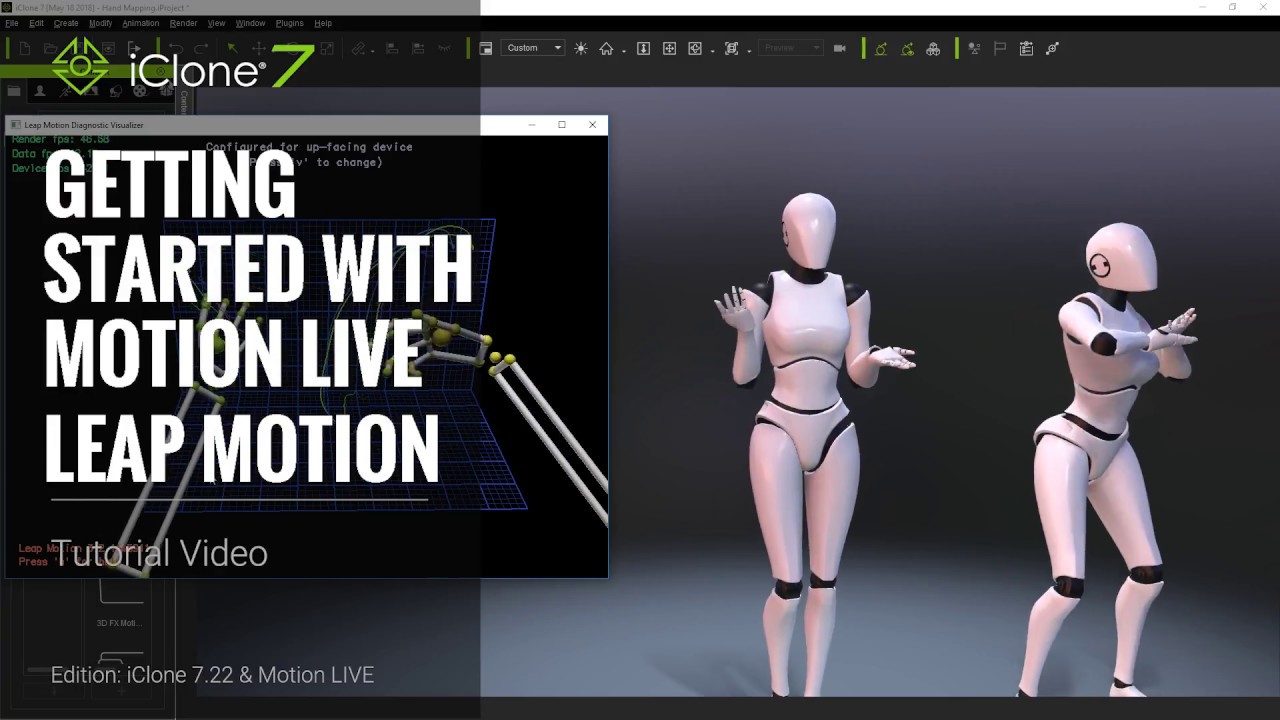Click the second green motion path icon
The image size is (1280, 720).
click(x=907, y=48)
